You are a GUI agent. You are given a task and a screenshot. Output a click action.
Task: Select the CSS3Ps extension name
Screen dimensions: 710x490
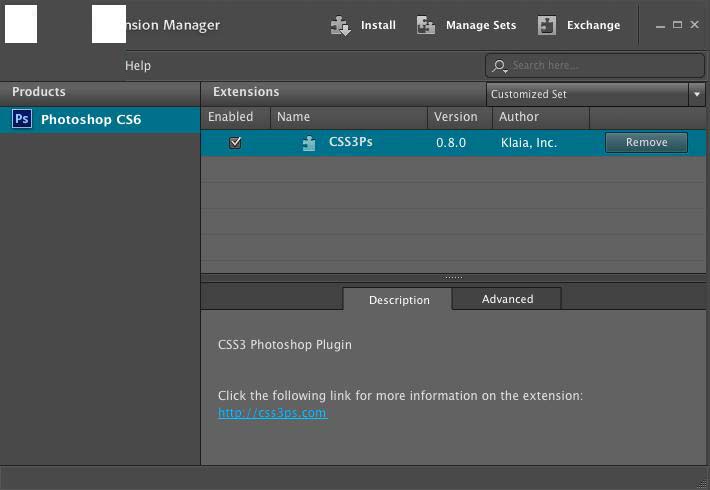click(x=350, y=142)
